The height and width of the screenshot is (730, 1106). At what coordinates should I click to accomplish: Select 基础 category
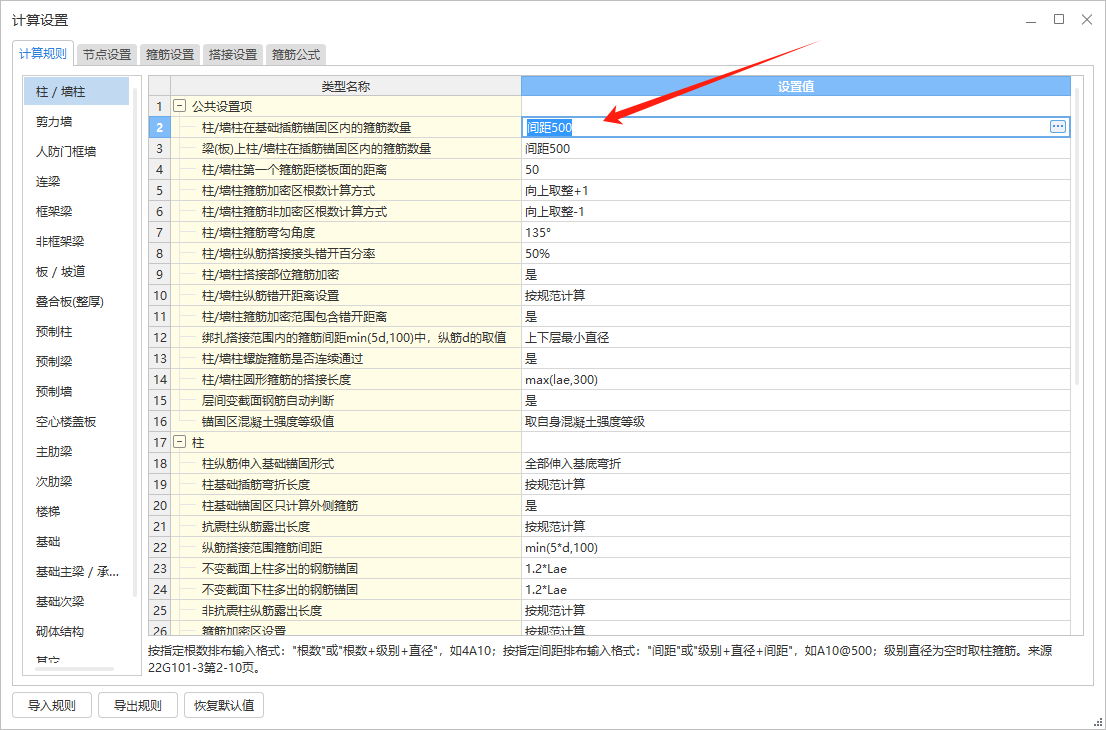tap(77, 542)
